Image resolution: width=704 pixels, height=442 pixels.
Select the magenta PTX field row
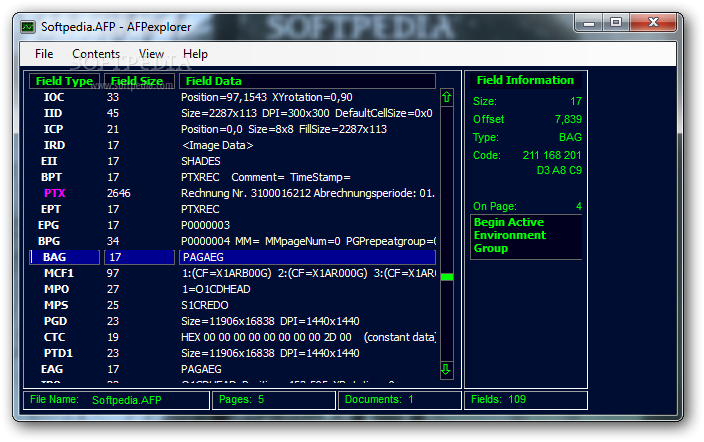pos(233,193)
